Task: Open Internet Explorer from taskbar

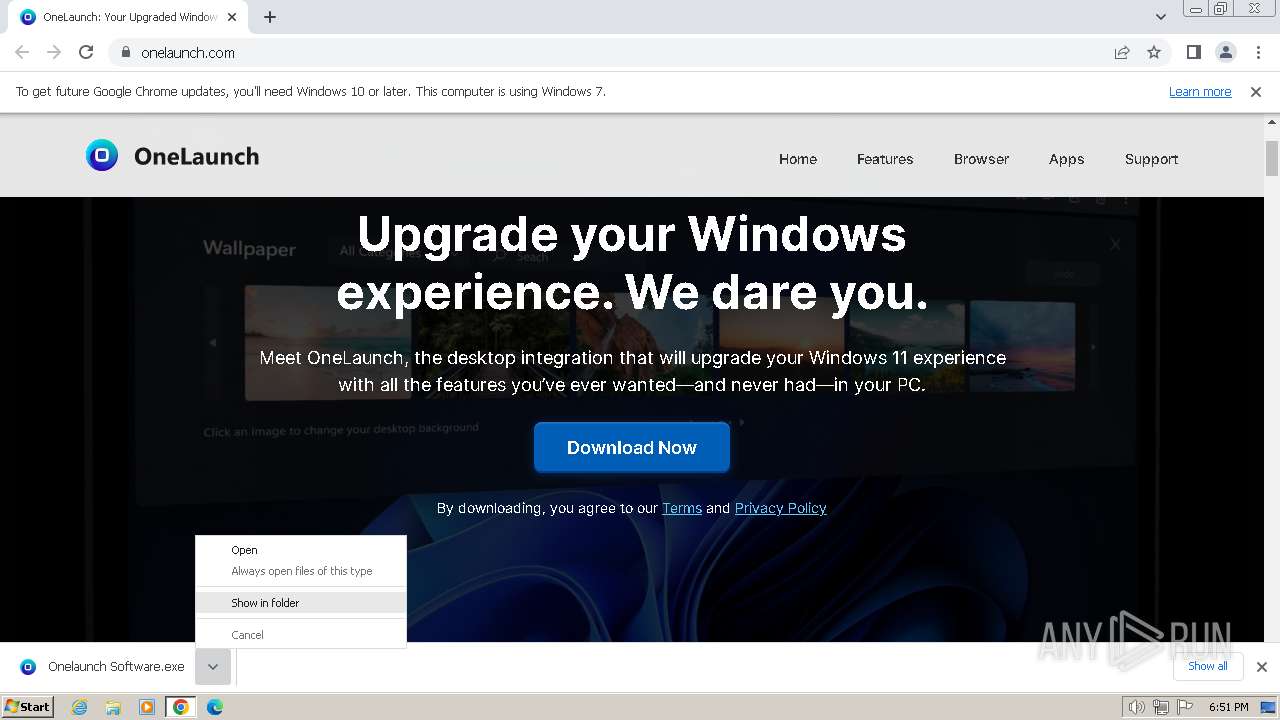Action: [x=79, y=707]
